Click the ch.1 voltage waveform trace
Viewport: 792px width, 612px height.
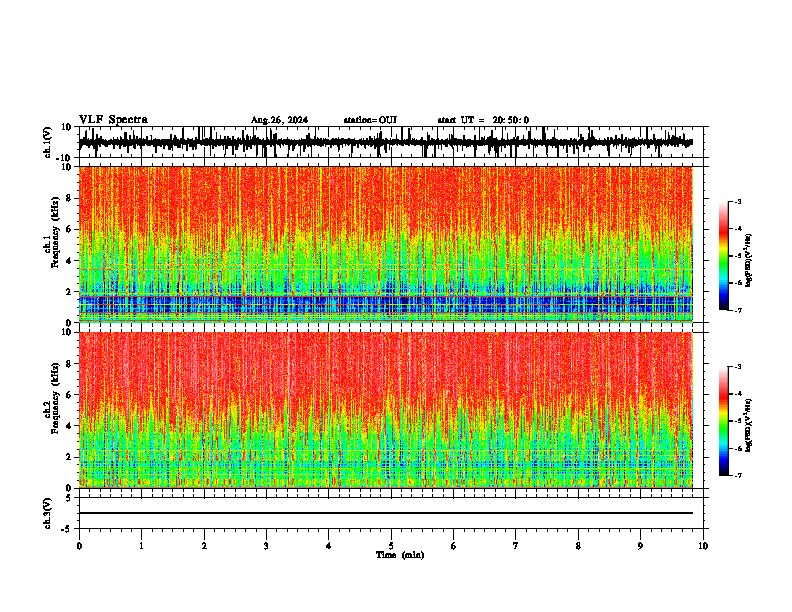click(385, 142)
